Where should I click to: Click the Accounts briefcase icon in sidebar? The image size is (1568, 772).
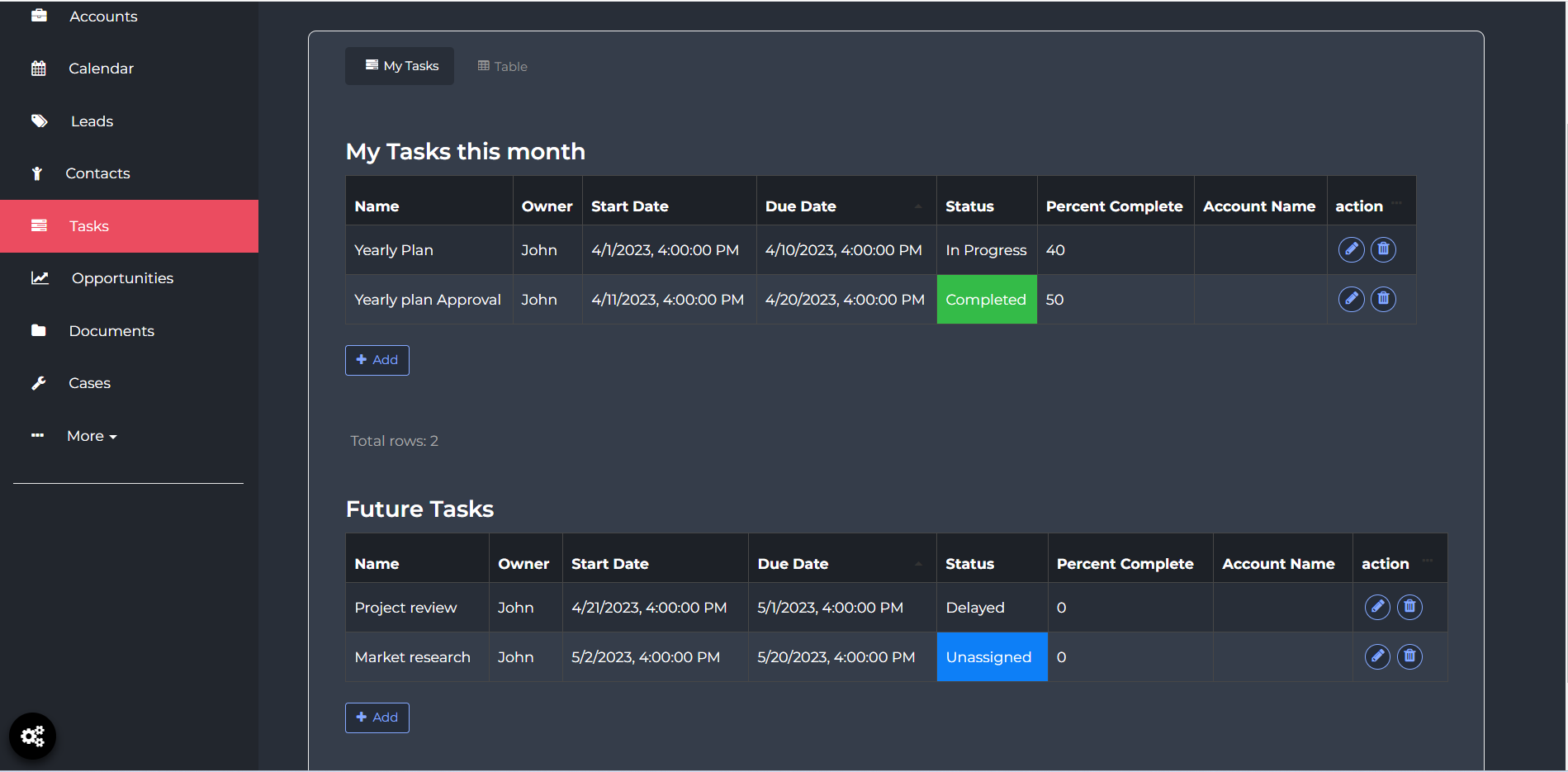coord(39,16)
